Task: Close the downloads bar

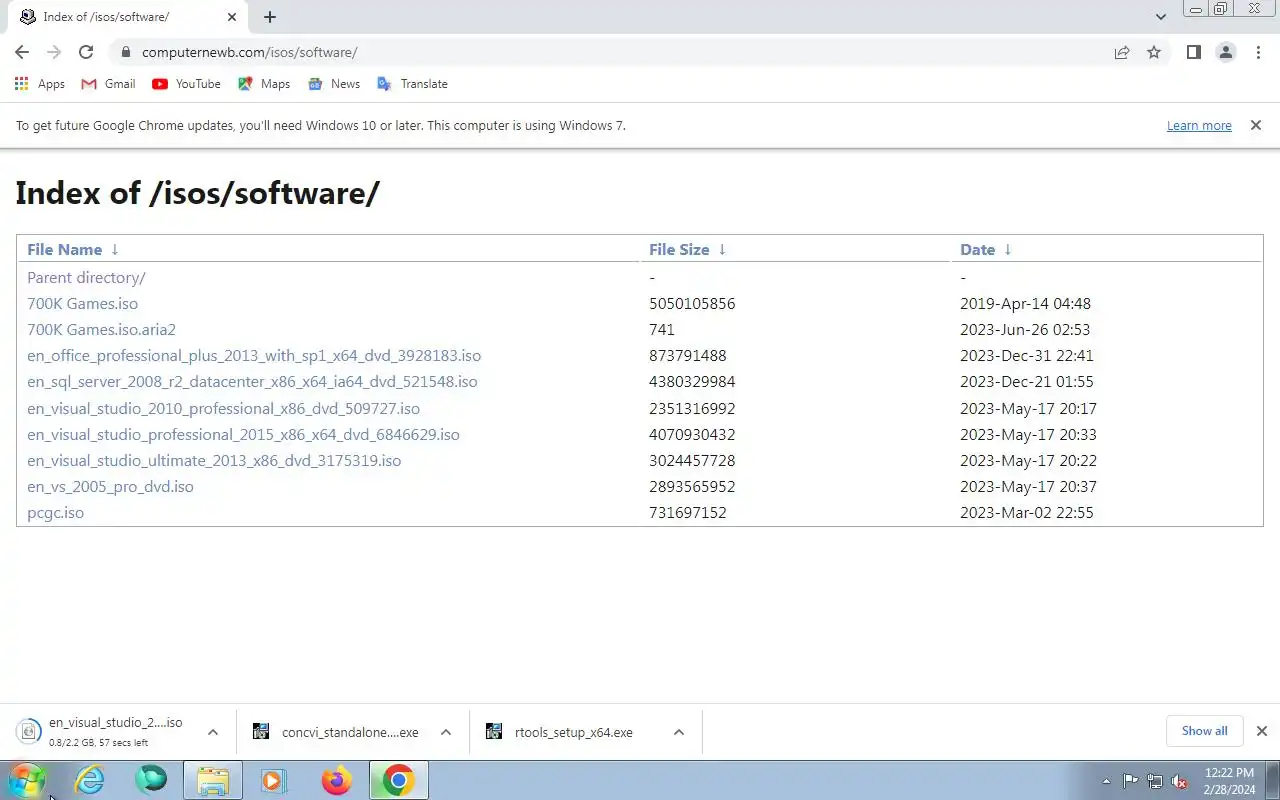Action: click(1262, 731)
